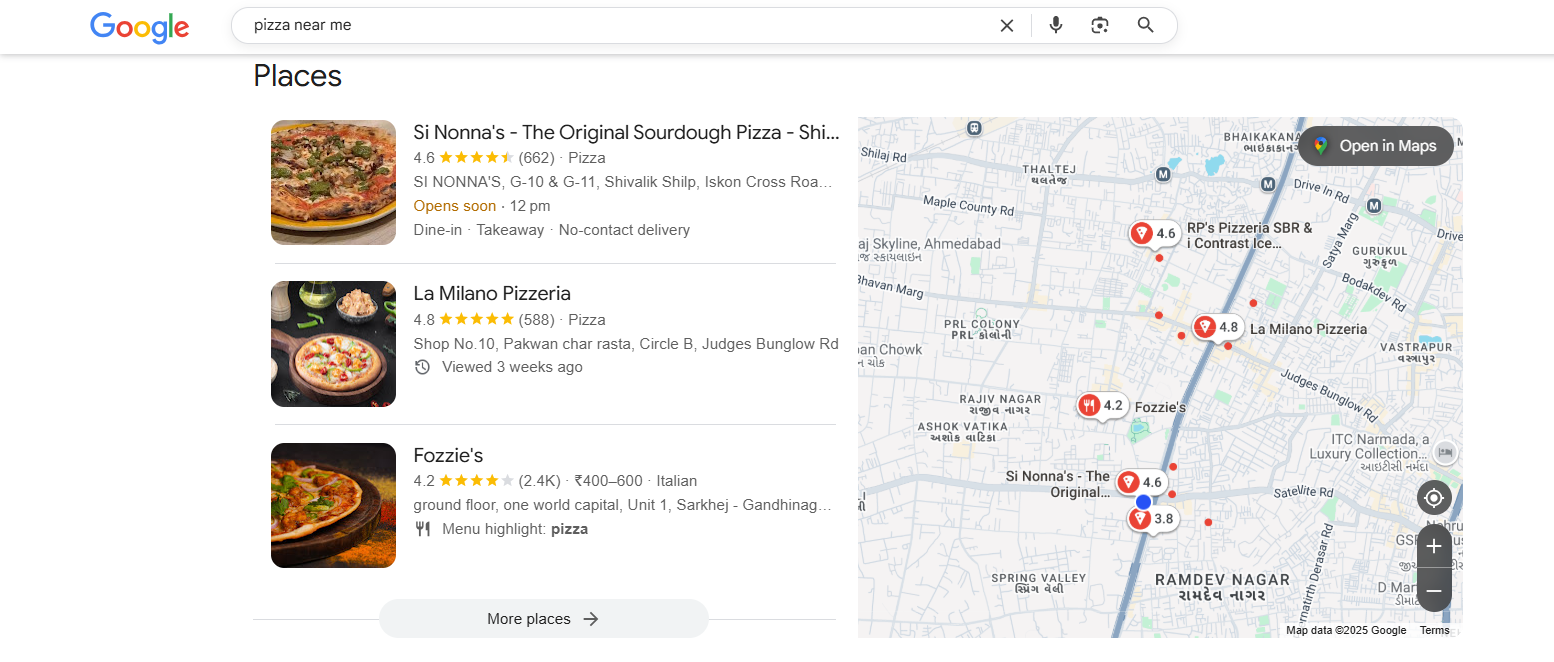The height and width of the screenshot is (662, 1554).
Task: Center map on my location icon
Action: [1434, 498]
